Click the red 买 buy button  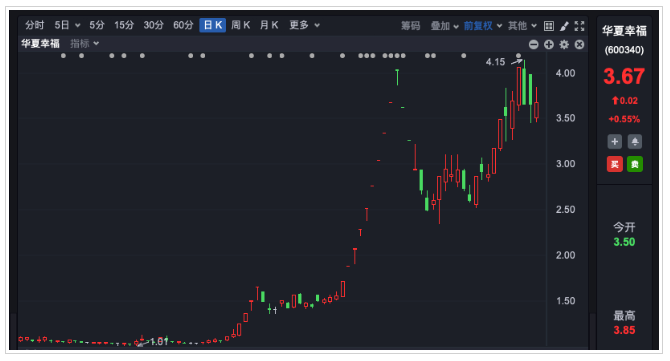pyautogui.click(x=614, y=164)
